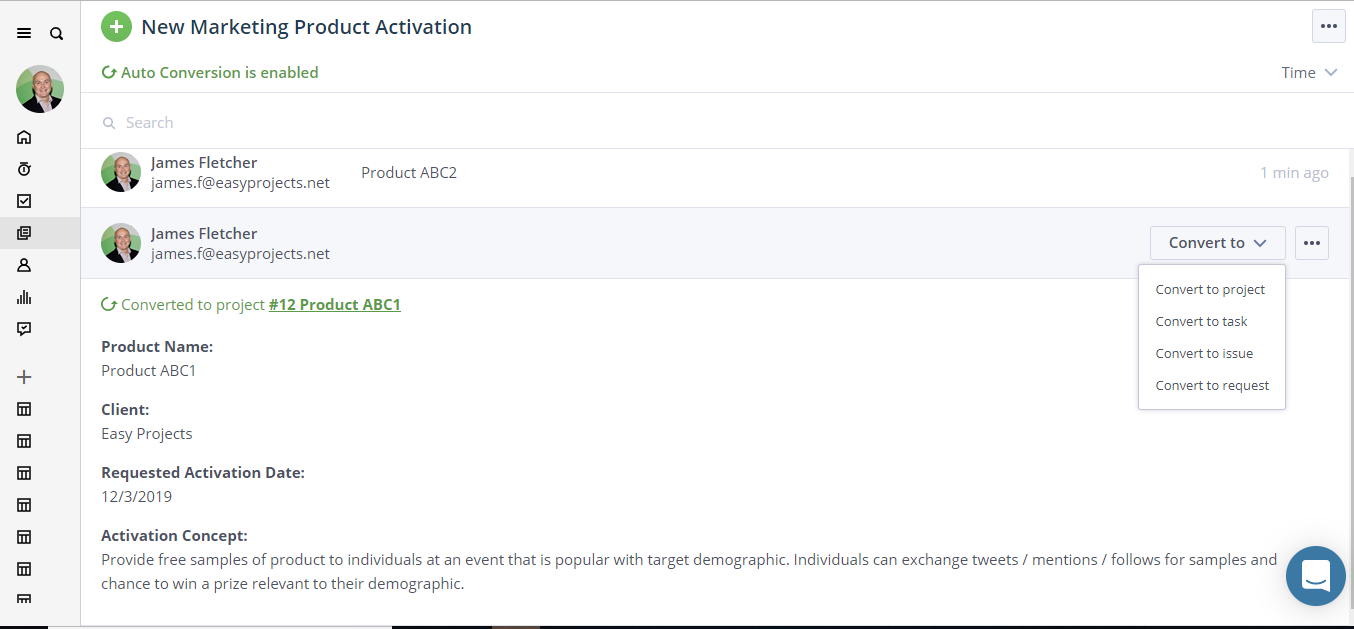This screenshot has height=629, width=1354.
Task: Open the messages chat bubble icon in the sidebar
Action: [x=24, y=329]
